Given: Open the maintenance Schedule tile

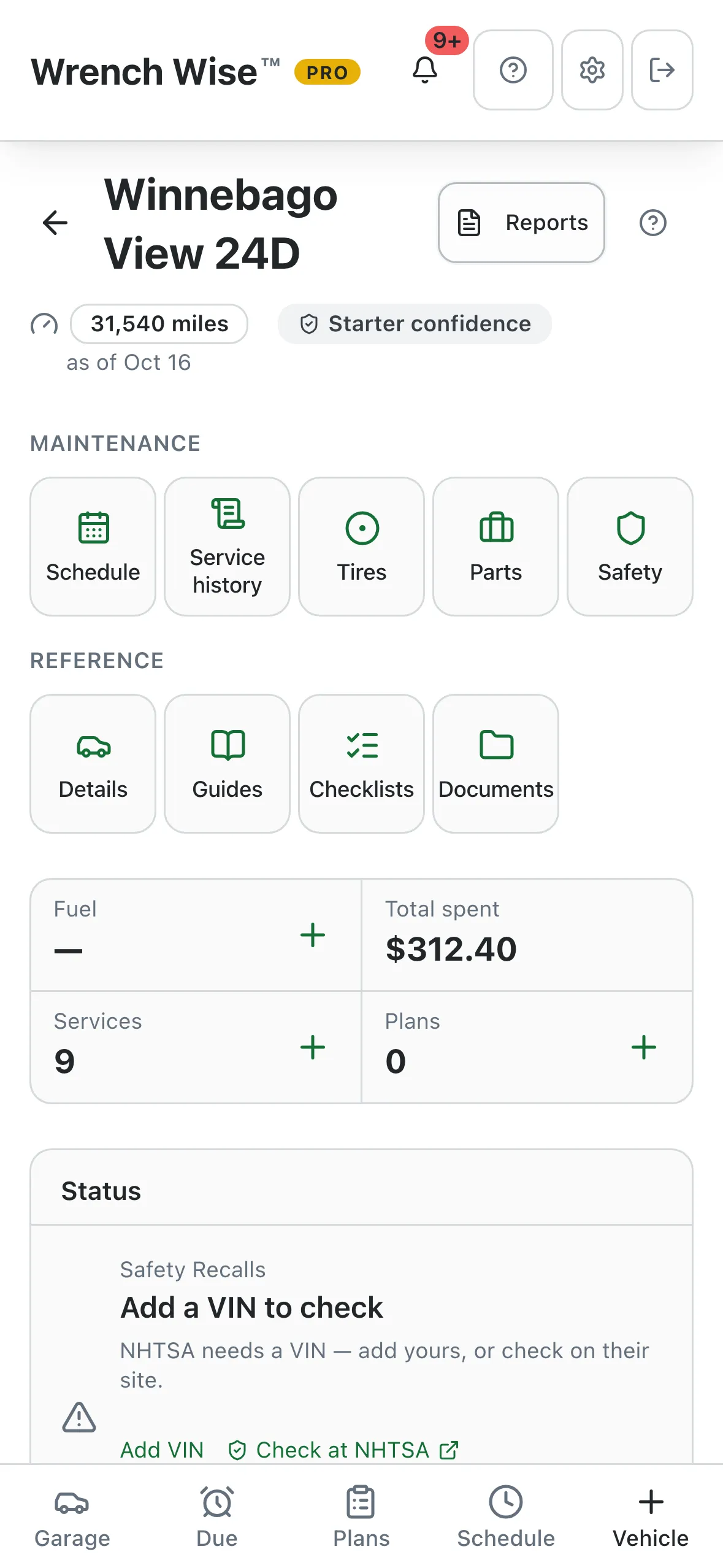Looking at the screenshot, I should 93,547.
